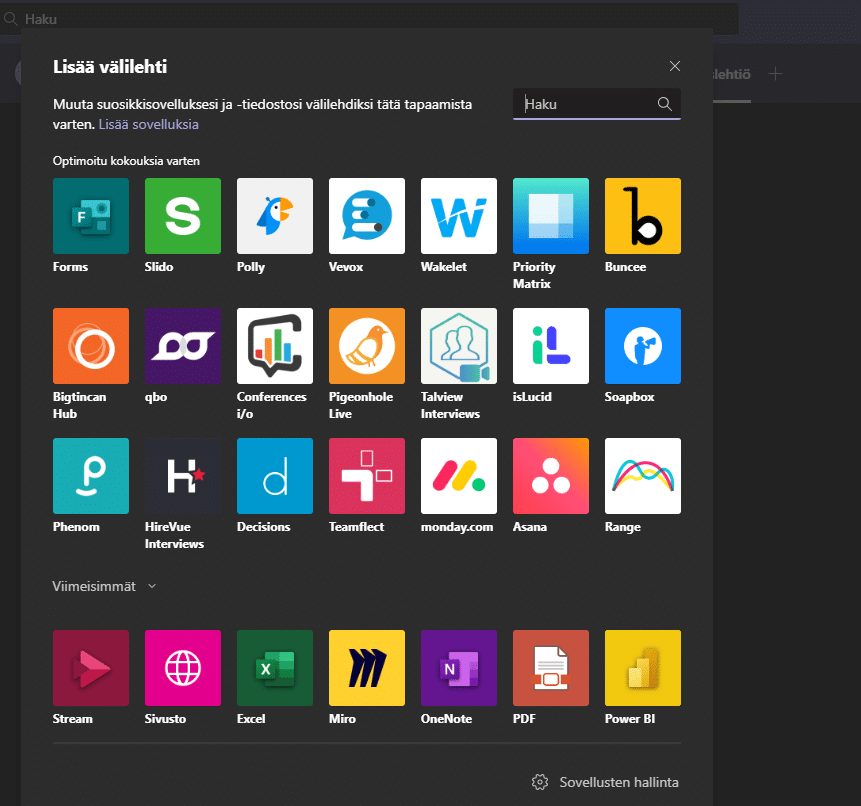Image resolution: width=861 pixels, height=806 pixels.
Task: Select Pigeonhole Live app icon
Action: click(367, 346)
